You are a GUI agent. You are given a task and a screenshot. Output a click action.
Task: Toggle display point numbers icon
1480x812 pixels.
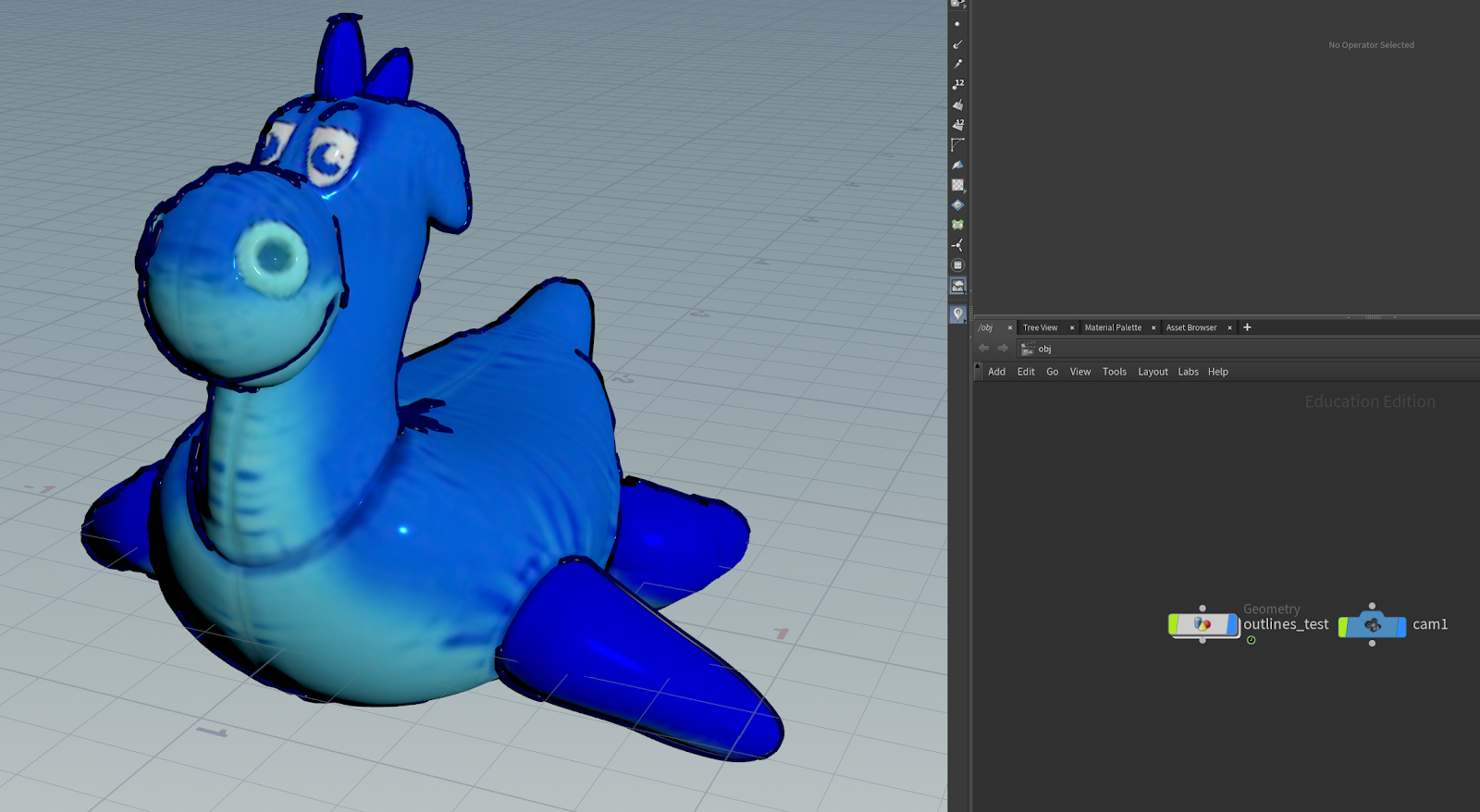click(x=957, y=84)
